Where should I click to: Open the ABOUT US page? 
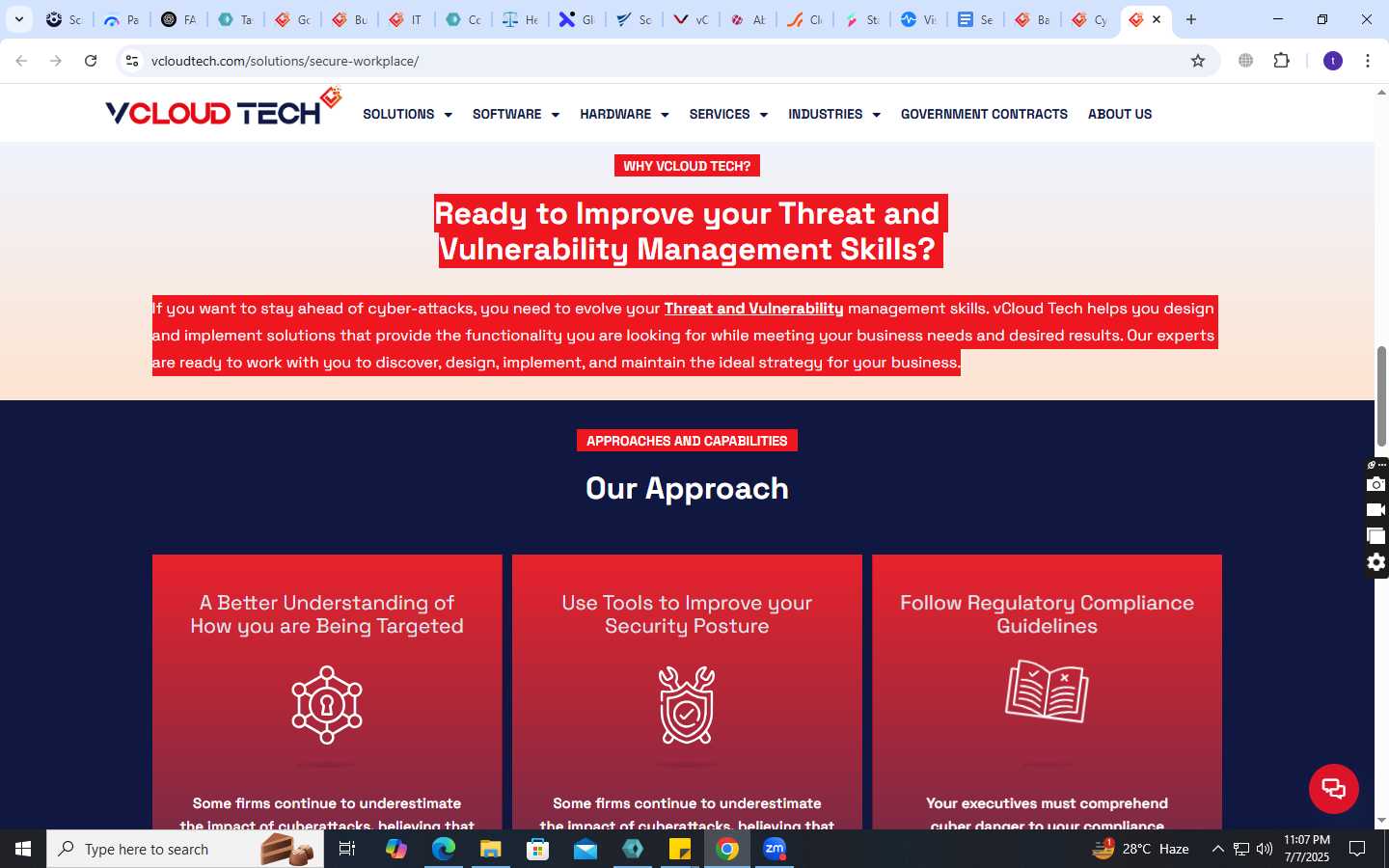[1120, 114]
